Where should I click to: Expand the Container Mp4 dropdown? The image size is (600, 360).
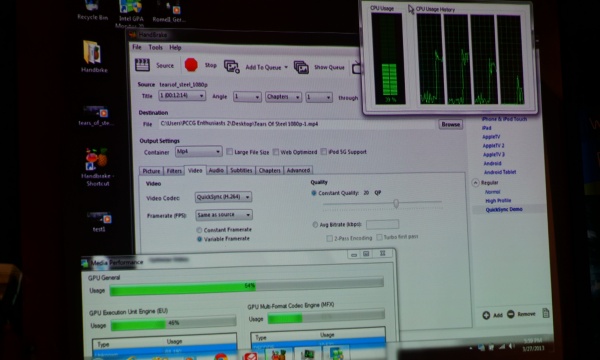(x=198, y=151)
